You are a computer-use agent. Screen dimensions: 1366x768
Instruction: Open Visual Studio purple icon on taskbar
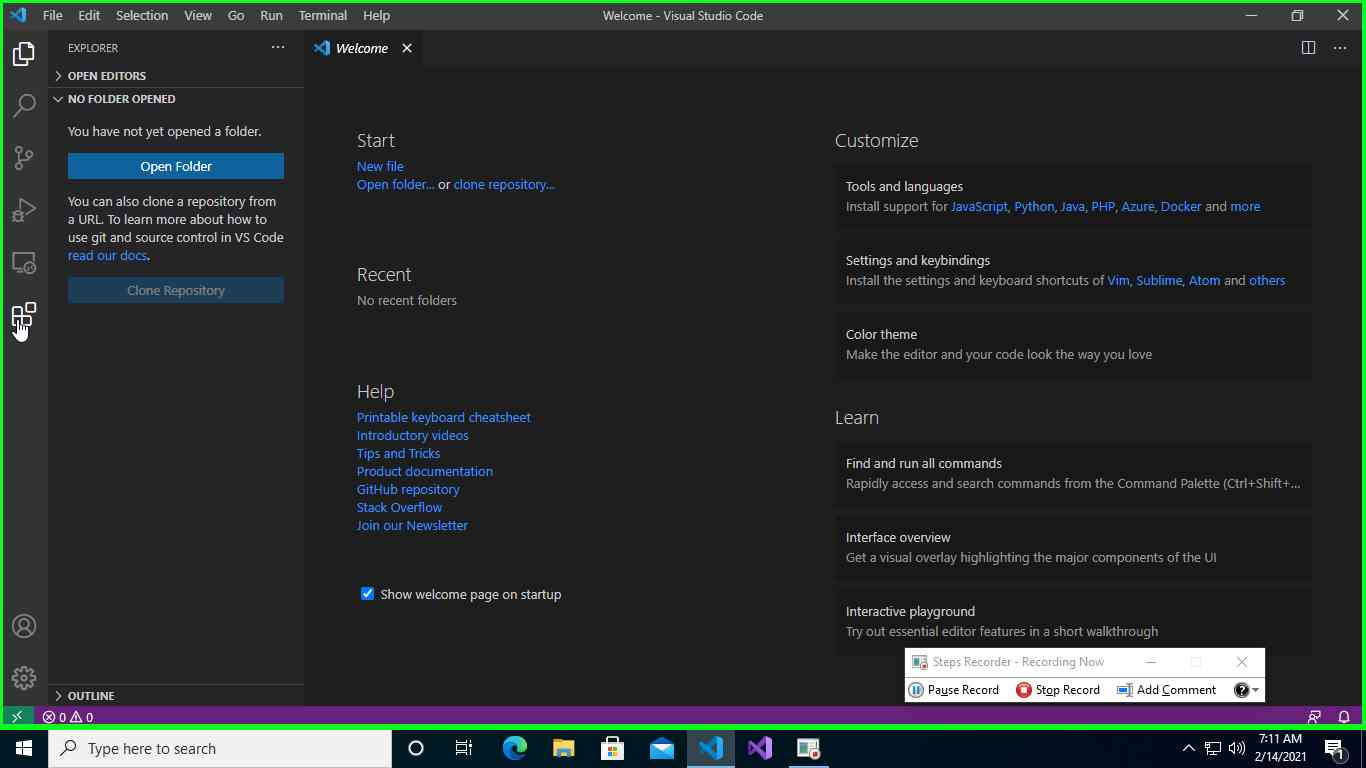point(760,748)
